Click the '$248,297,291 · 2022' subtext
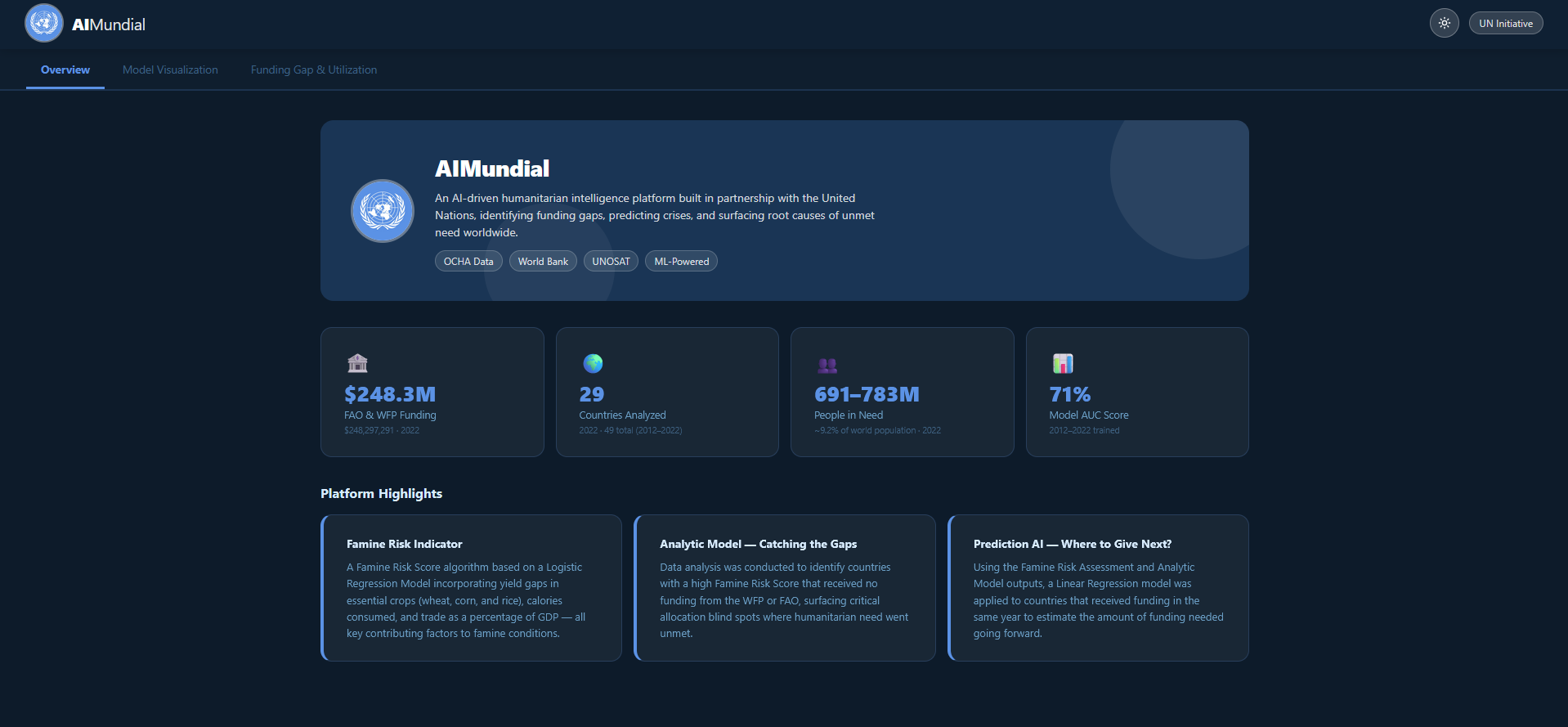Image resolution: width=1568 pixels, height=727 pixels. (382, 430)
